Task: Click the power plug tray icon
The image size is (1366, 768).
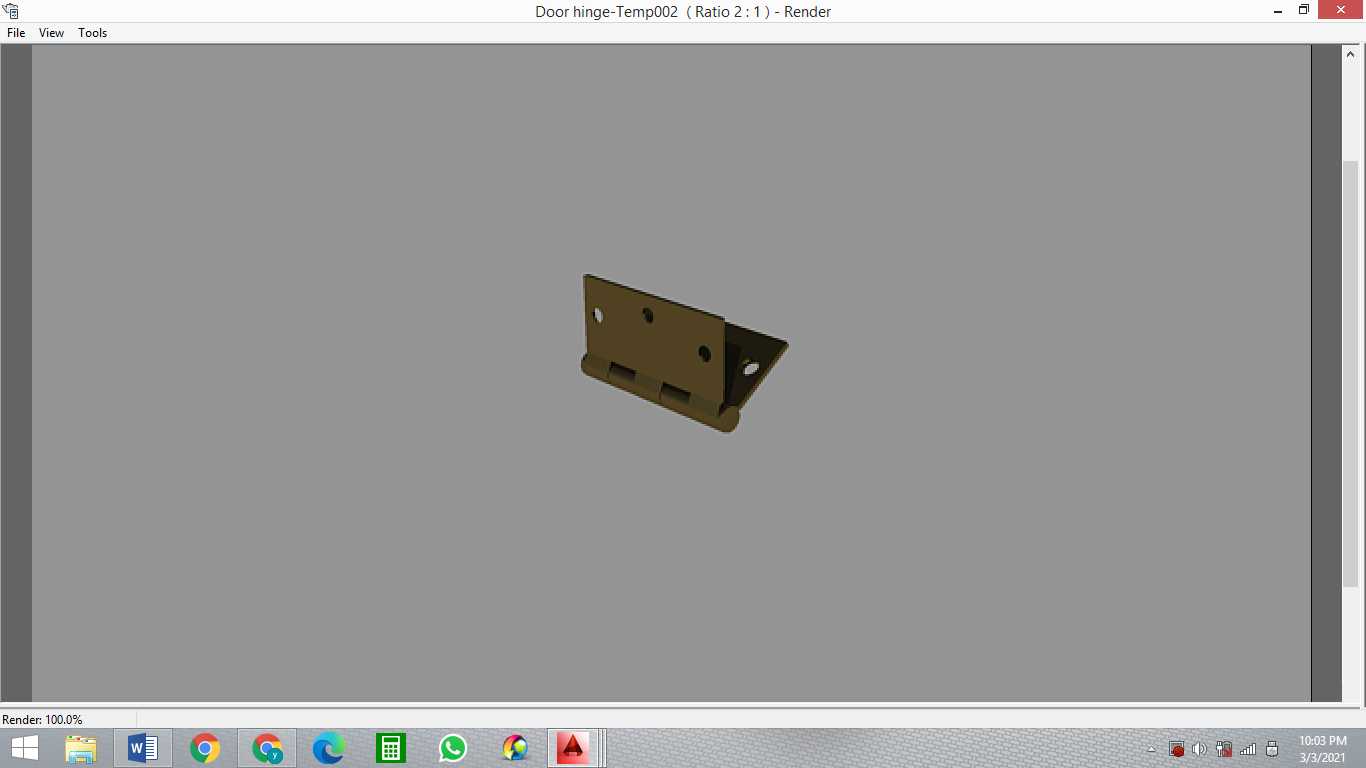Action: point(1224,749)
